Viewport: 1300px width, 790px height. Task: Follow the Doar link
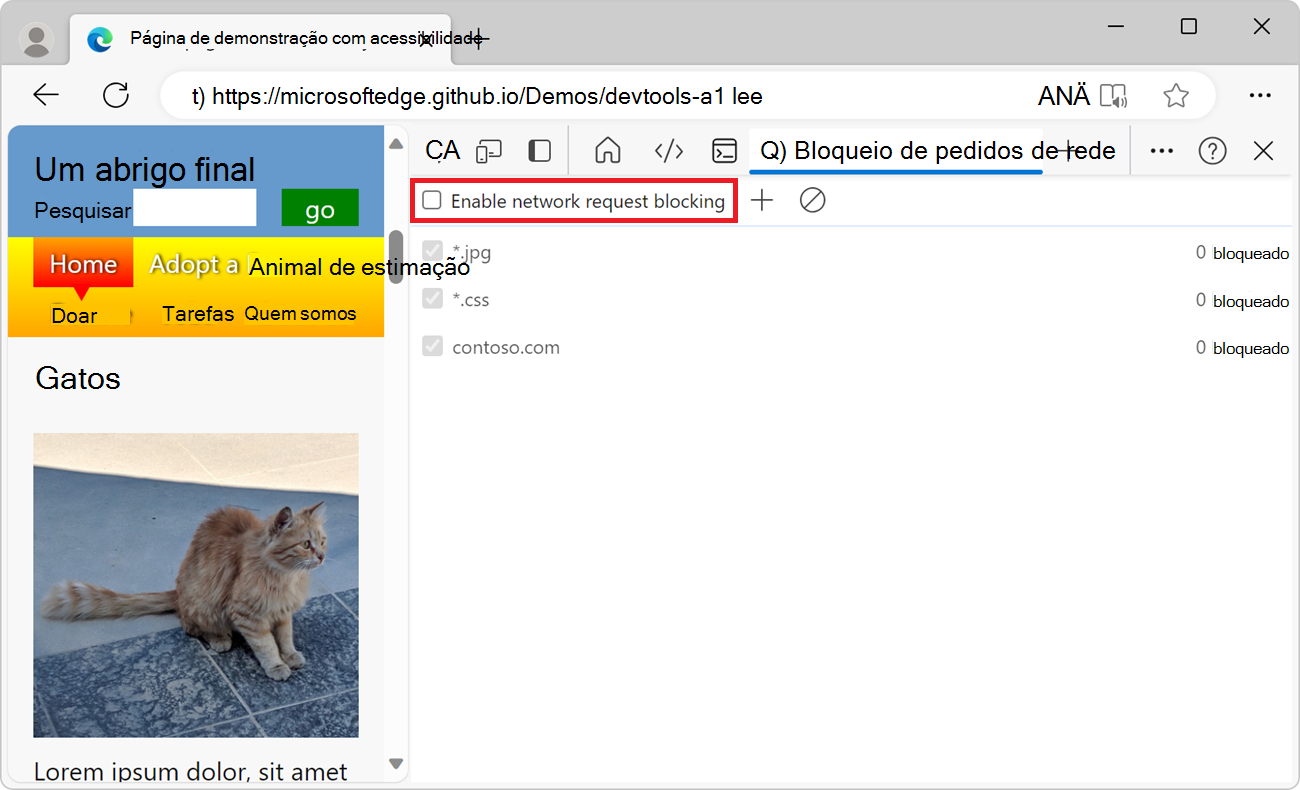[75, 314]
